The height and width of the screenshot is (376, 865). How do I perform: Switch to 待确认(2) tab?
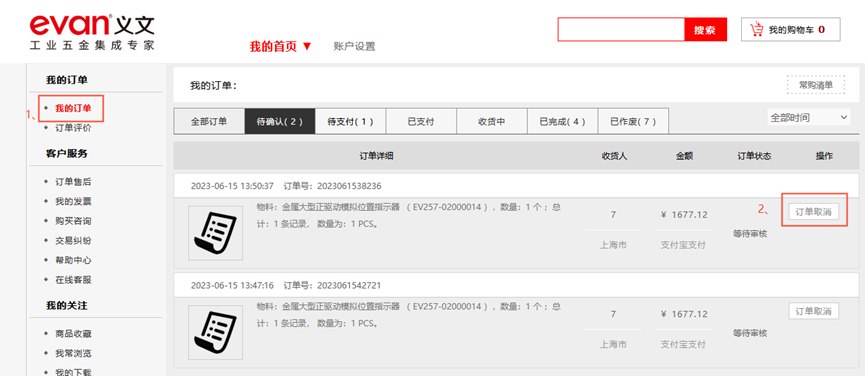(x=280, y=121)
